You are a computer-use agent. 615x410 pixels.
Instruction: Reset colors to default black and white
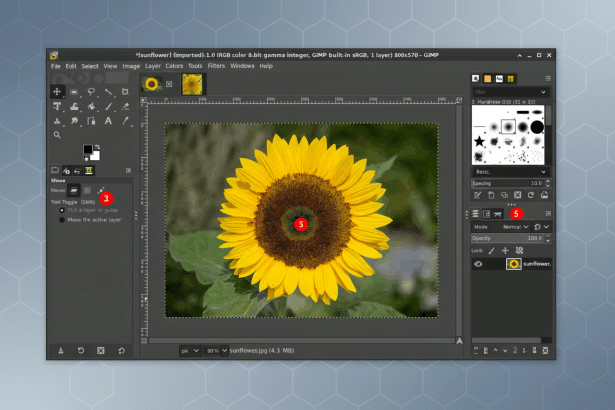(x=85, y=158)
